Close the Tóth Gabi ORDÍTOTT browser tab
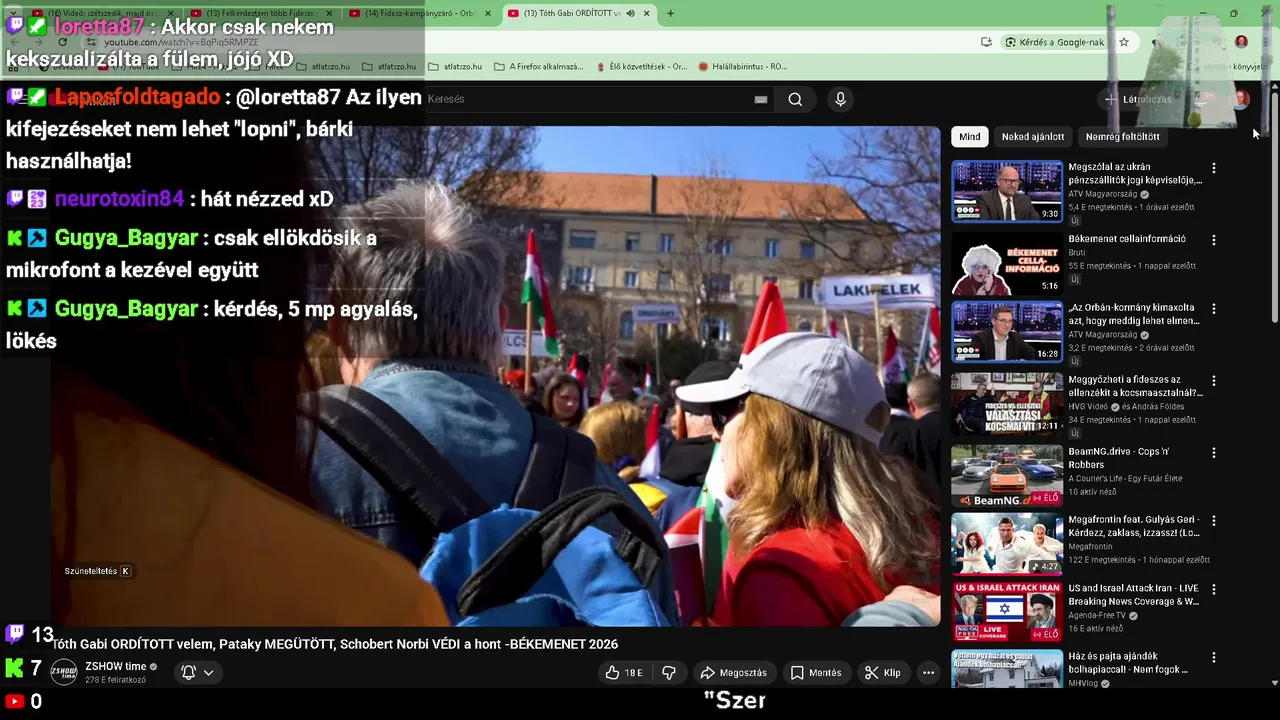The image size is (1280, 720). coord(647,13)
